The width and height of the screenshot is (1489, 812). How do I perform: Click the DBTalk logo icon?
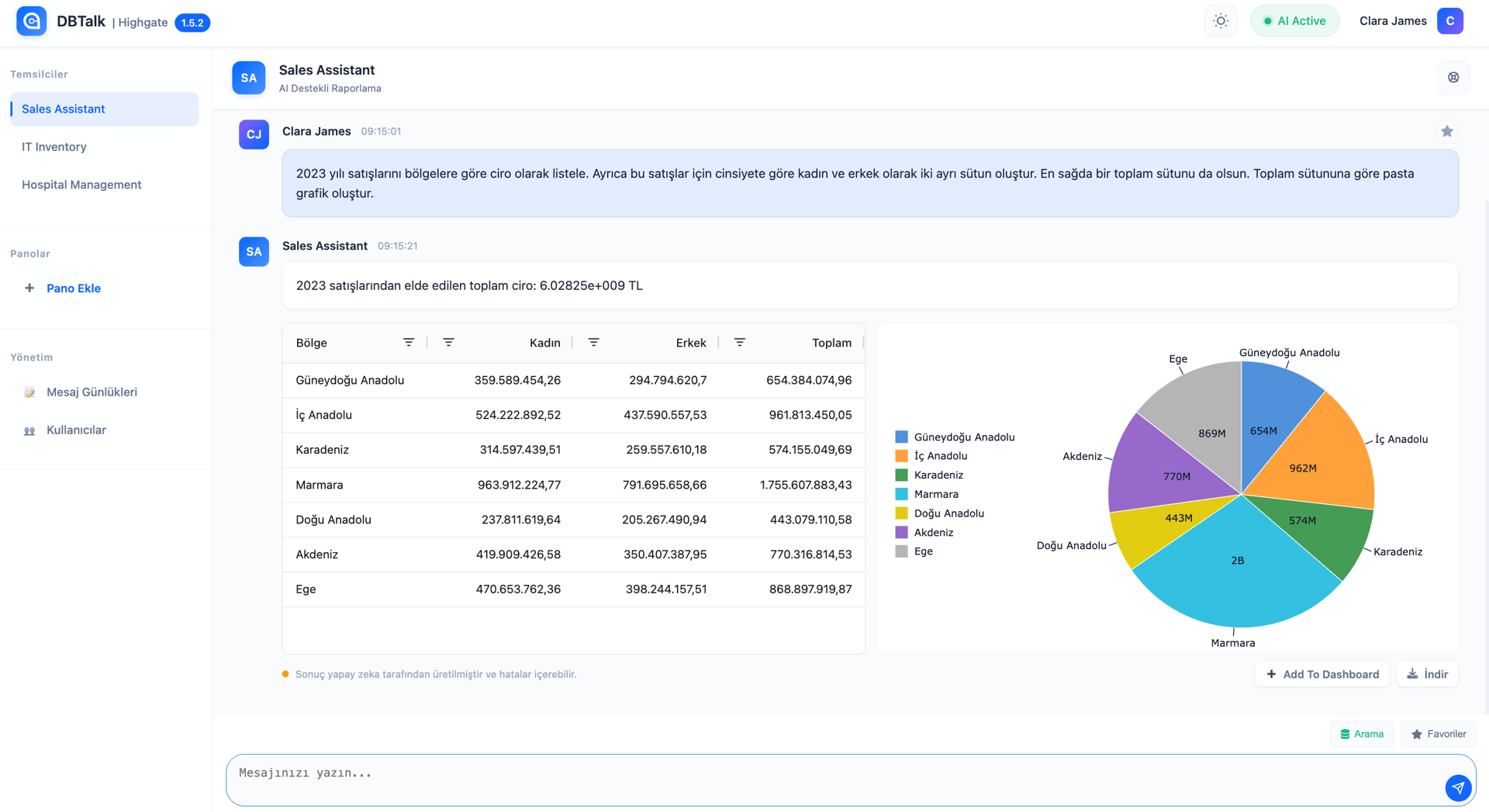tap(32, 22)
